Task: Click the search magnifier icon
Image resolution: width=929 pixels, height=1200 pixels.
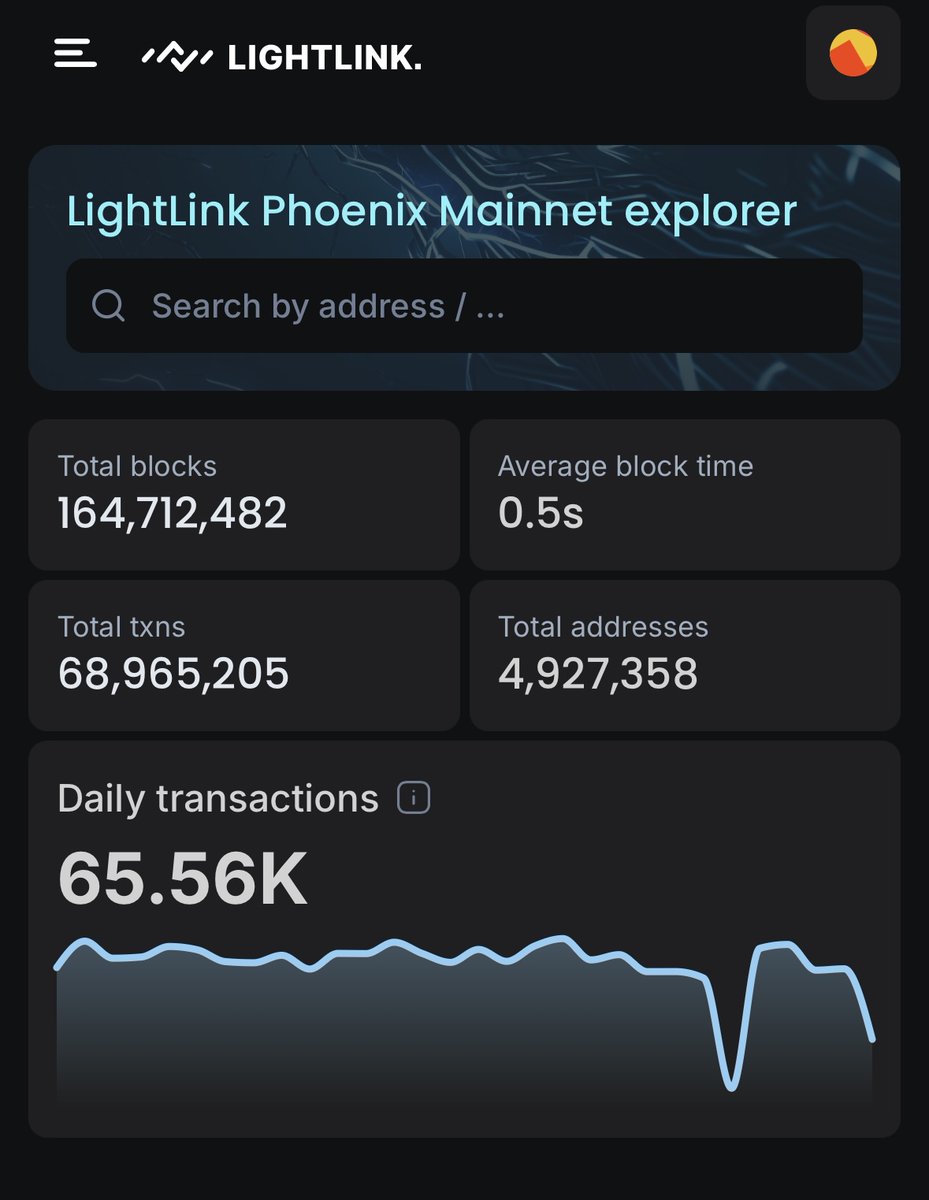Action: (108, 305)
